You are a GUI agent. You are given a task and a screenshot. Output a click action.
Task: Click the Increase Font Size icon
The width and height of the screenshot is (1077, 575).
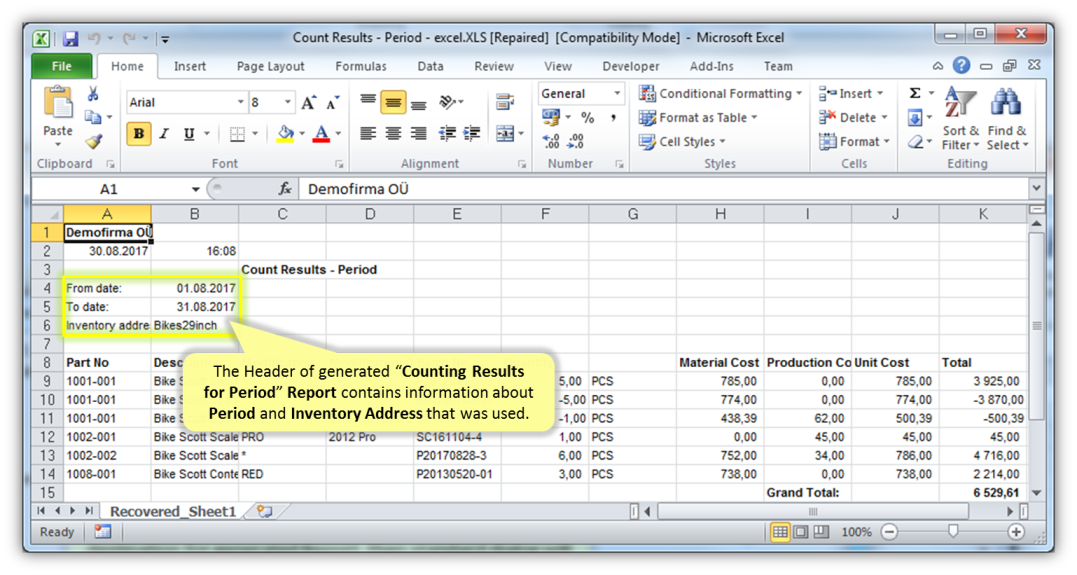[x=308, y=103]
